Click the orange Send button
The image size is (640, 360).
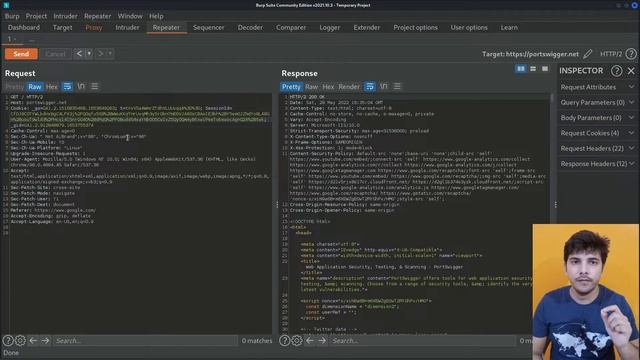(x=21, y=54)
